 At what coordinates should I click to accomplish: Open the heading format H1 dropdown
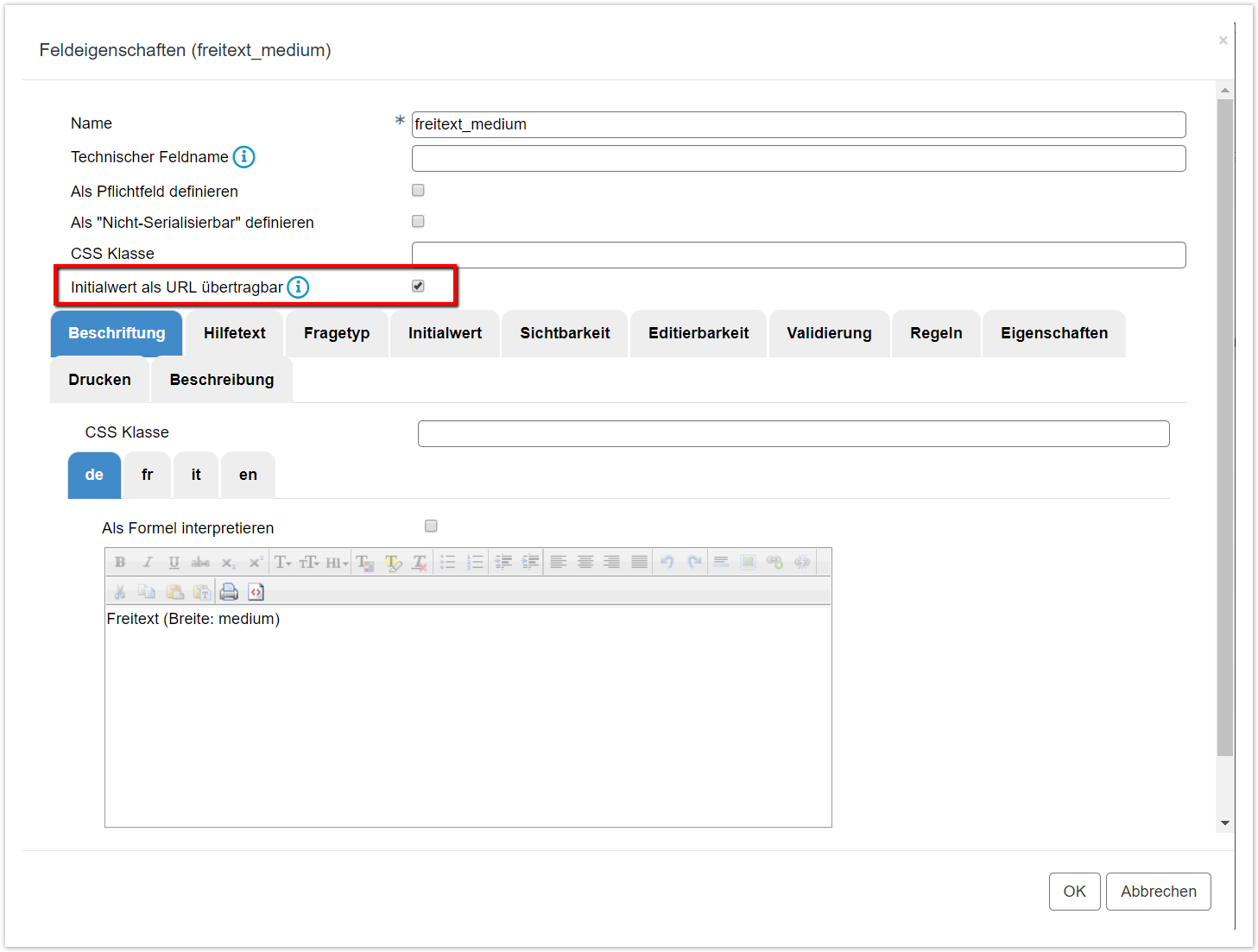tap(337, 563)
